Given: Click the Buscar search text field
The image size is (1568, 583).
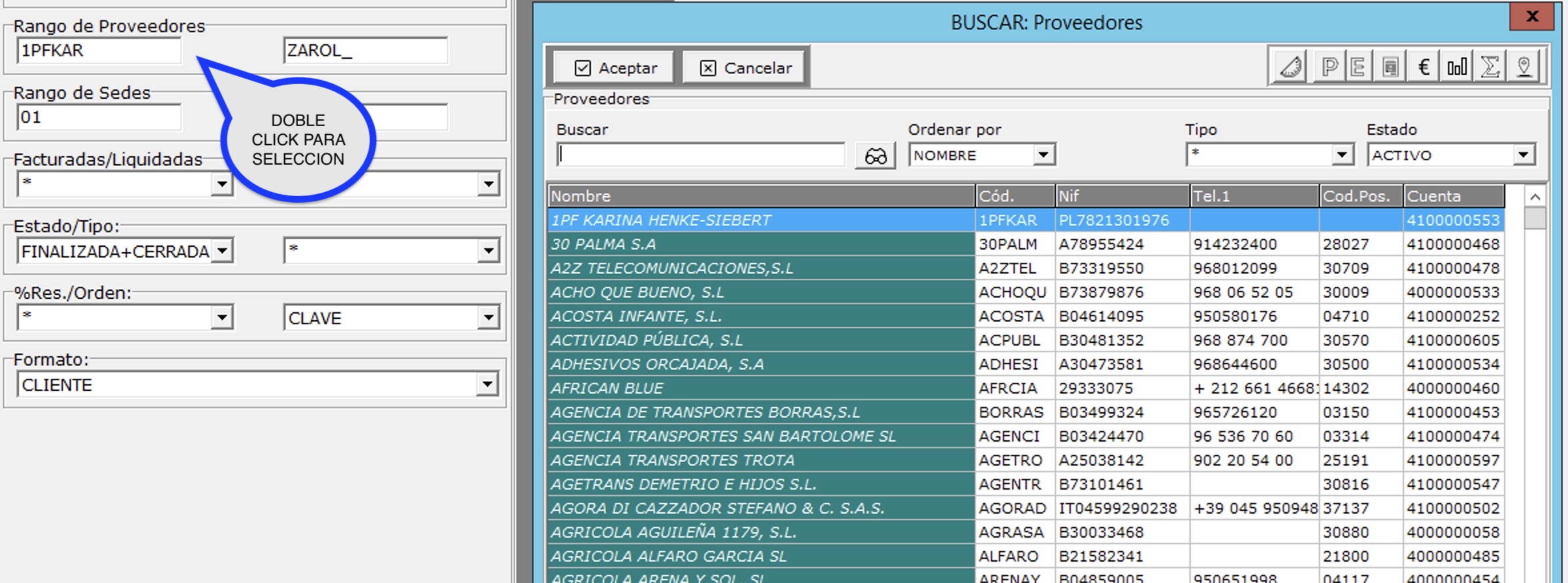Looking at the screenshot, I should coord(701,155).
